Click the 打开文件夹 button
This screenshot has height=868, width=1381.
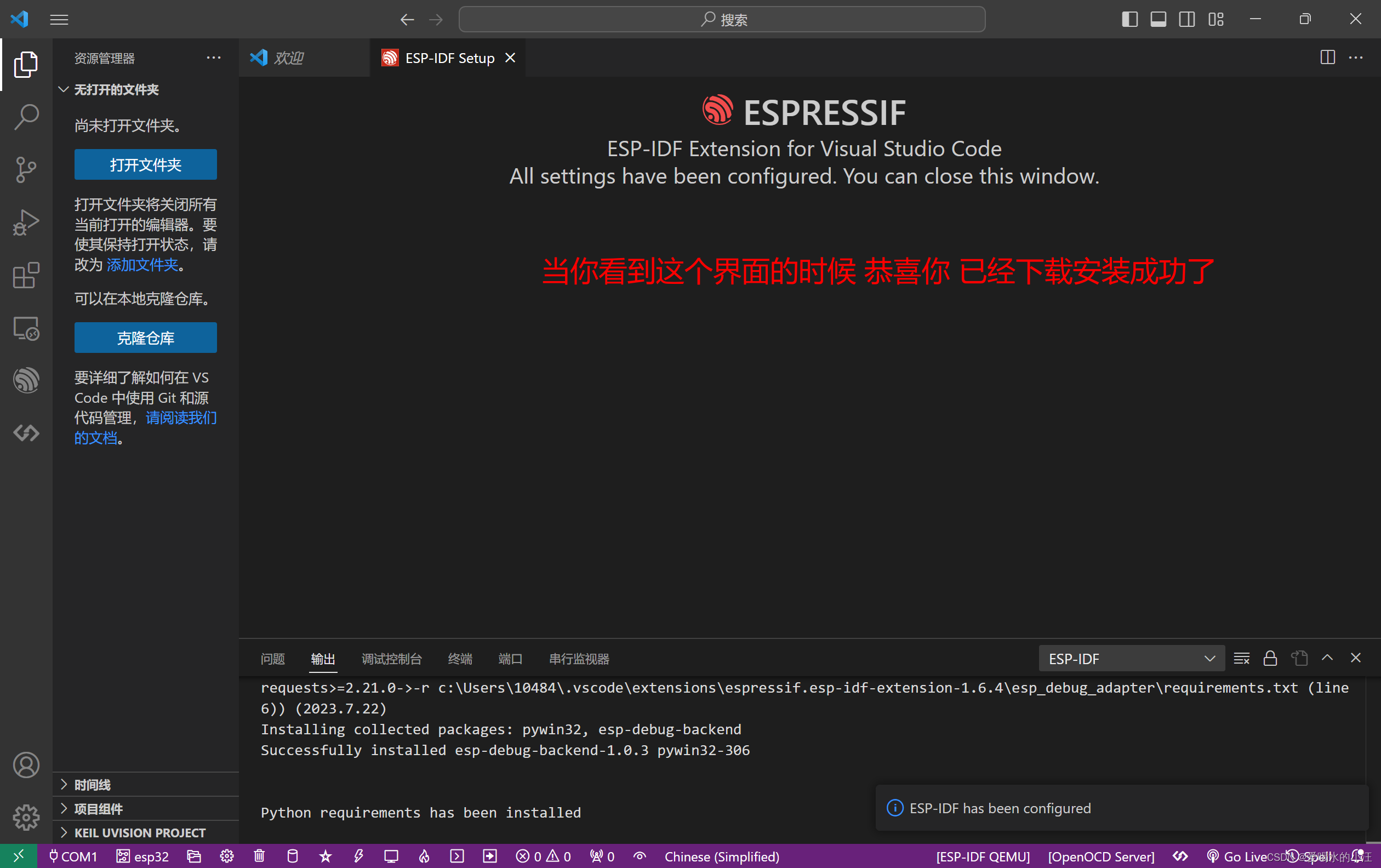[x=145, y=164]
